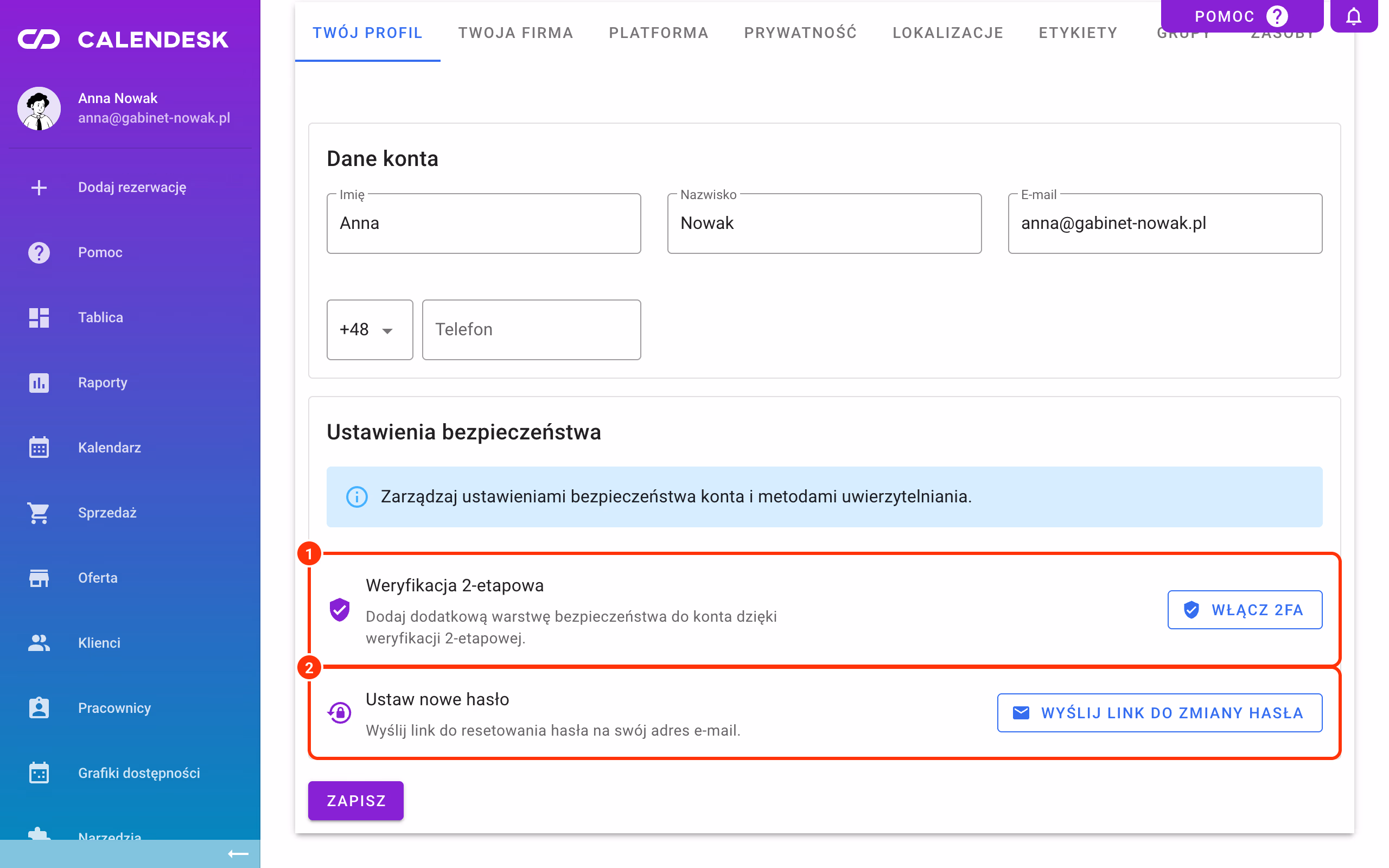Switch to the Platforma tab

click(658, 33)
